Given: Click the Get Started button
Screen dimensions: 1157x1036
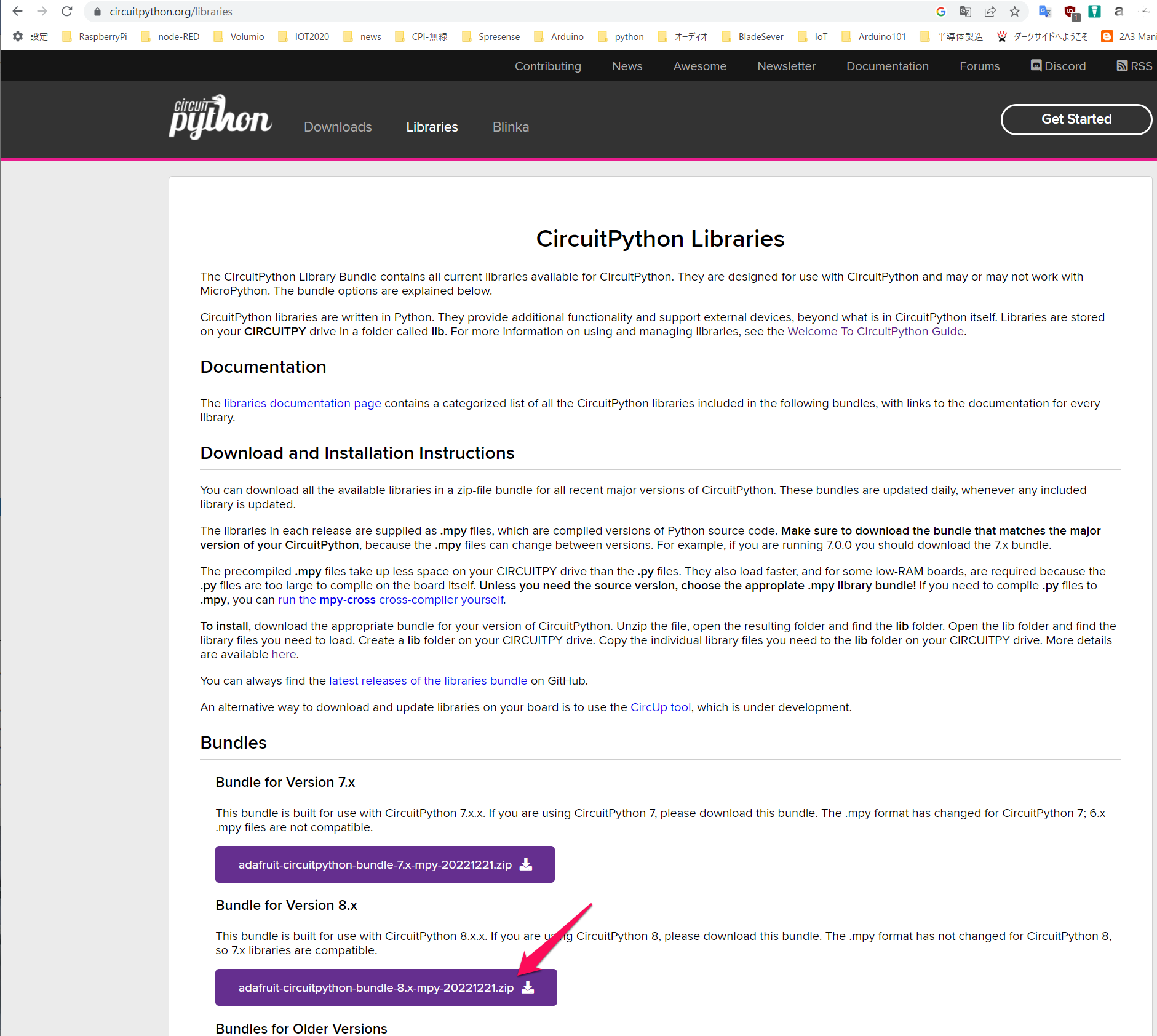Looking at the screenshot, I should tap(1076, 119).
